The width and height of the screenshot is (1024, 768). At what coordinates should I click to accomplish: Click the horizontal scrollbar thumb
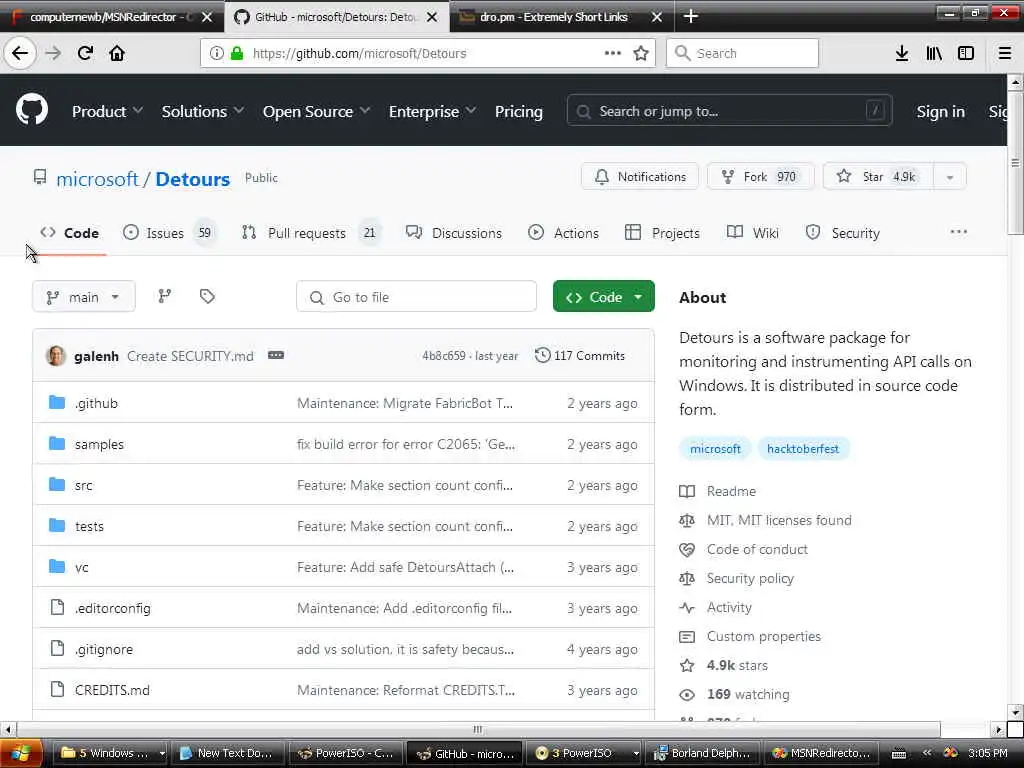coord(478,729)
